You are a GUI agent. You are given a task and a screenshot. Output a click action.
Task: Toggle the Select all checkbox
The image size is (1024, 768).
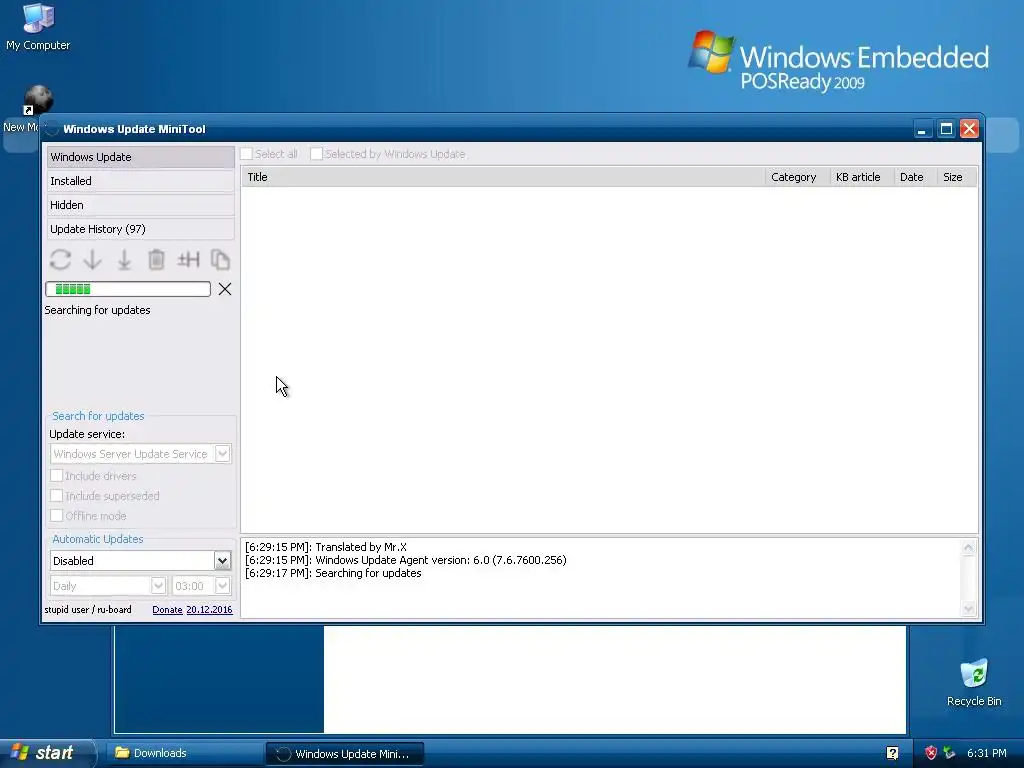(246, 154)
